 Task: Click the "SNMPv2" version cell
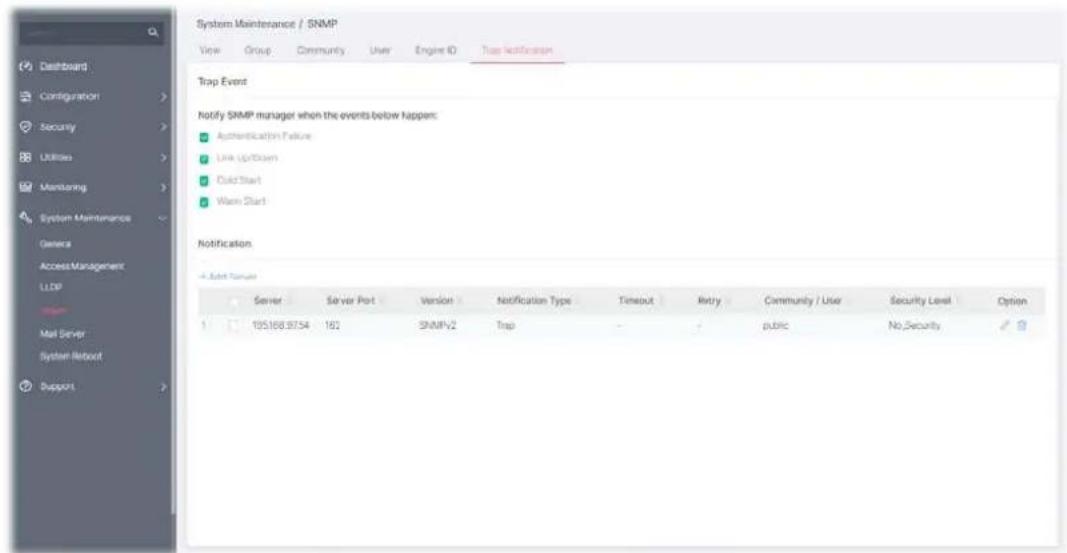(438, 326)
